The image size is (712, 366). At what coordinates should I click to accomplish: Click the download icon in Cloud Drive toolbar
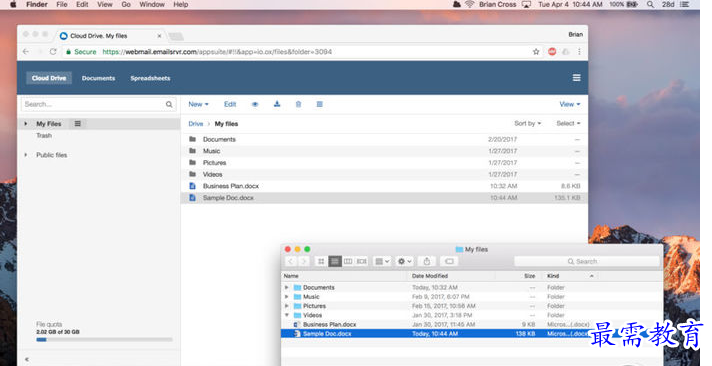click(277, 104)
